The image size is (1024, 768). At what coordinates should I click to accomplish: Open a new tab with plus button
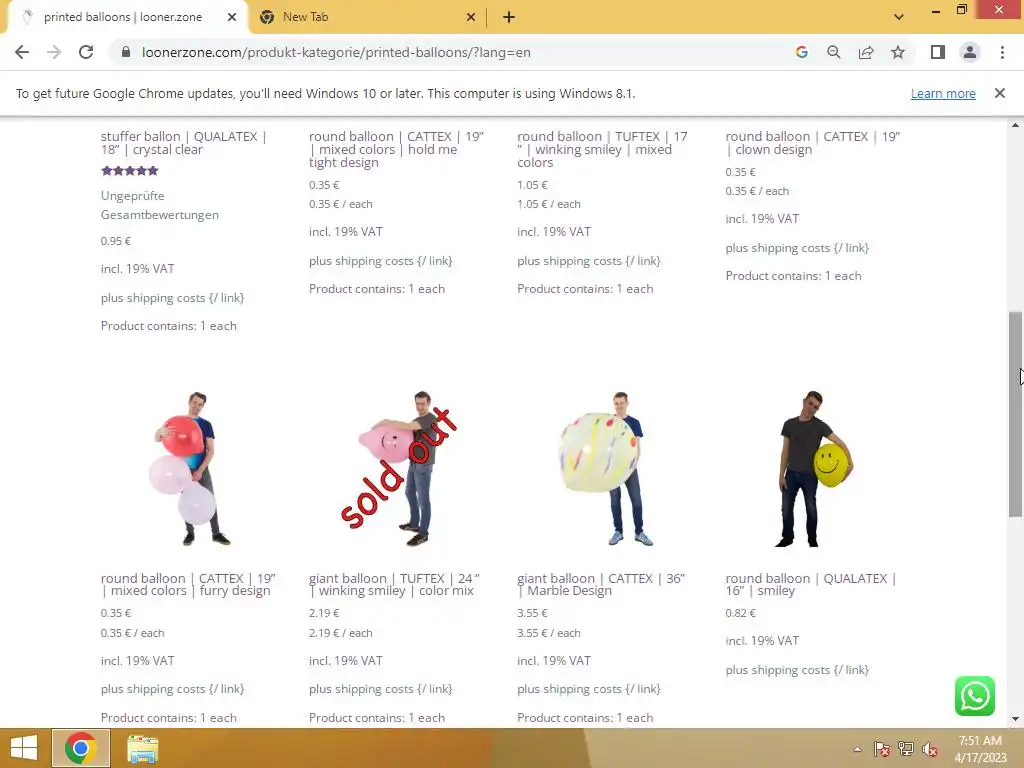pos(509,17)
